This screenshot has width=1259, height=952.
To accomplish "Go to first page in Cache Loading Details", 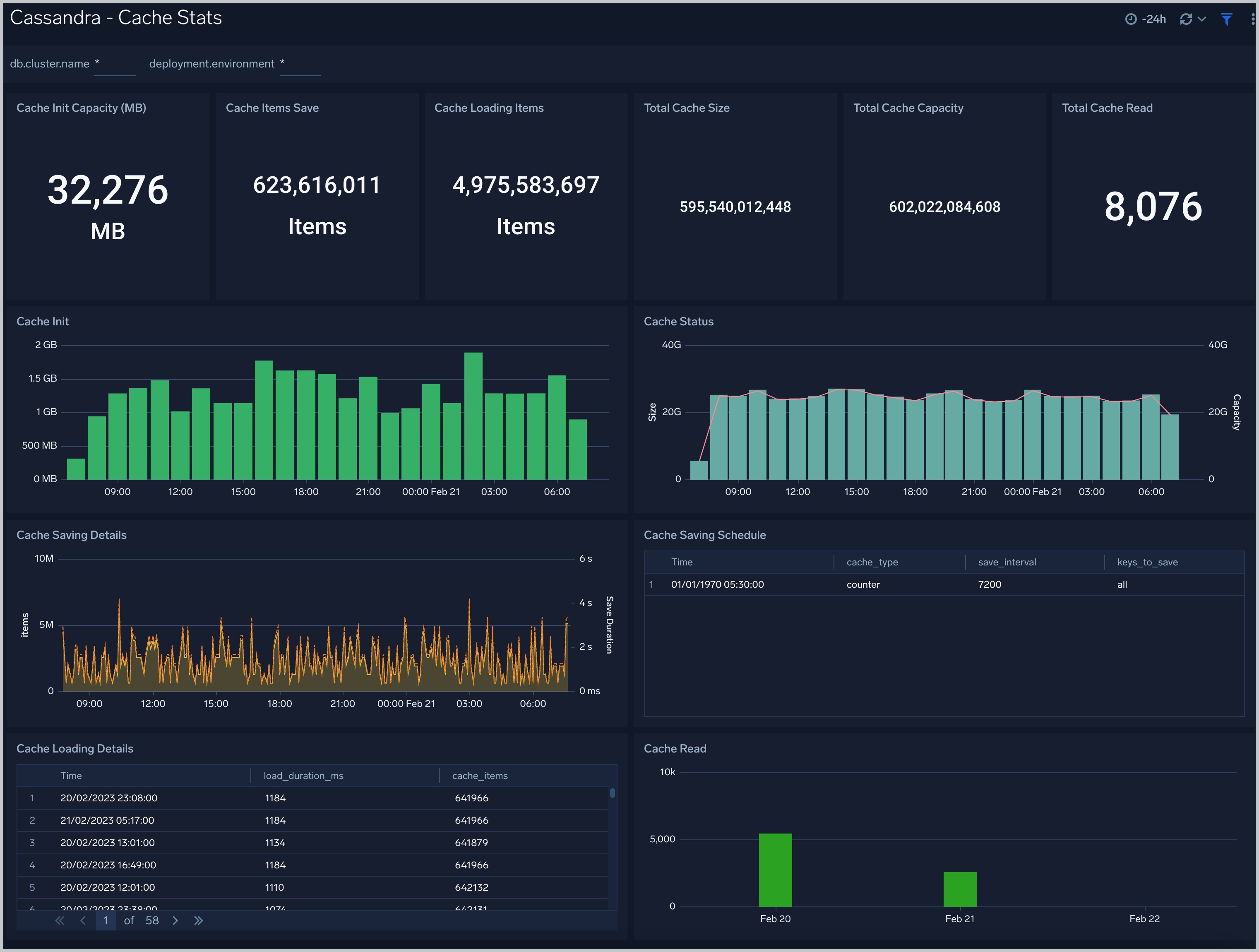I will pyautogui.click(x=60, y=921).
